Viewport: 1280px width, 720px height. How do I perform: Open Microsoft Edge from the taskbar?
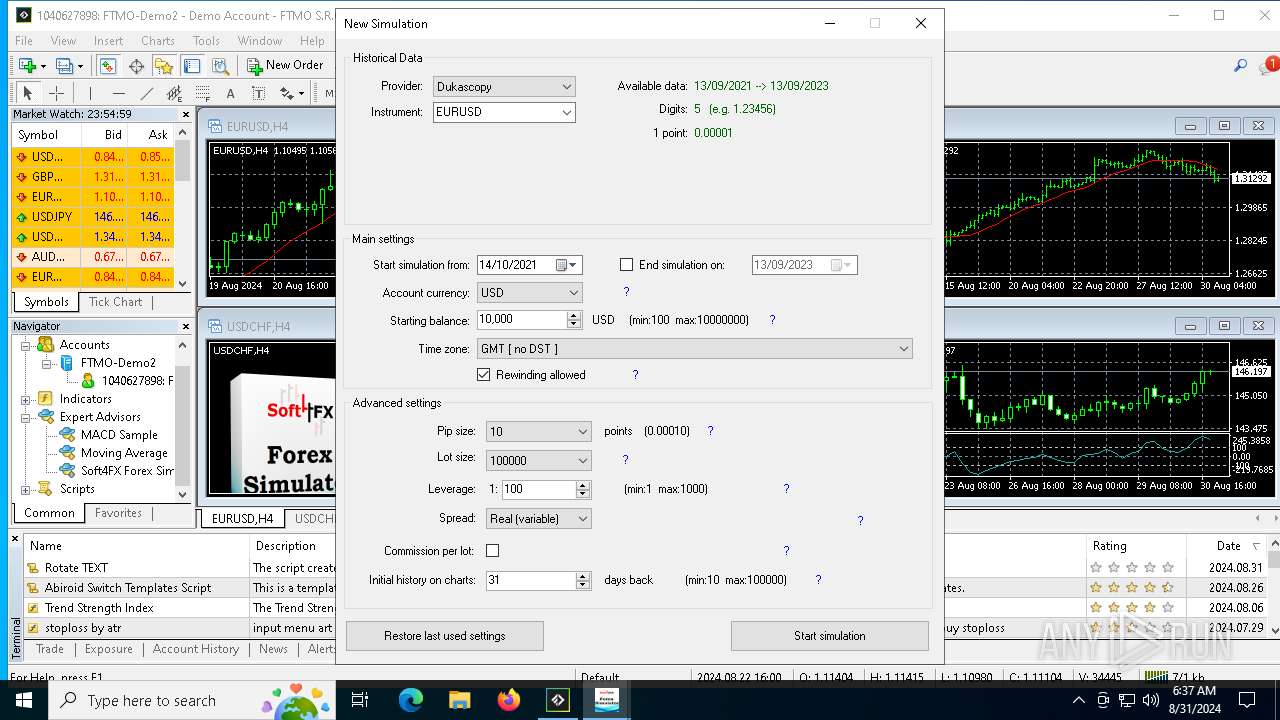pos(411,700)
